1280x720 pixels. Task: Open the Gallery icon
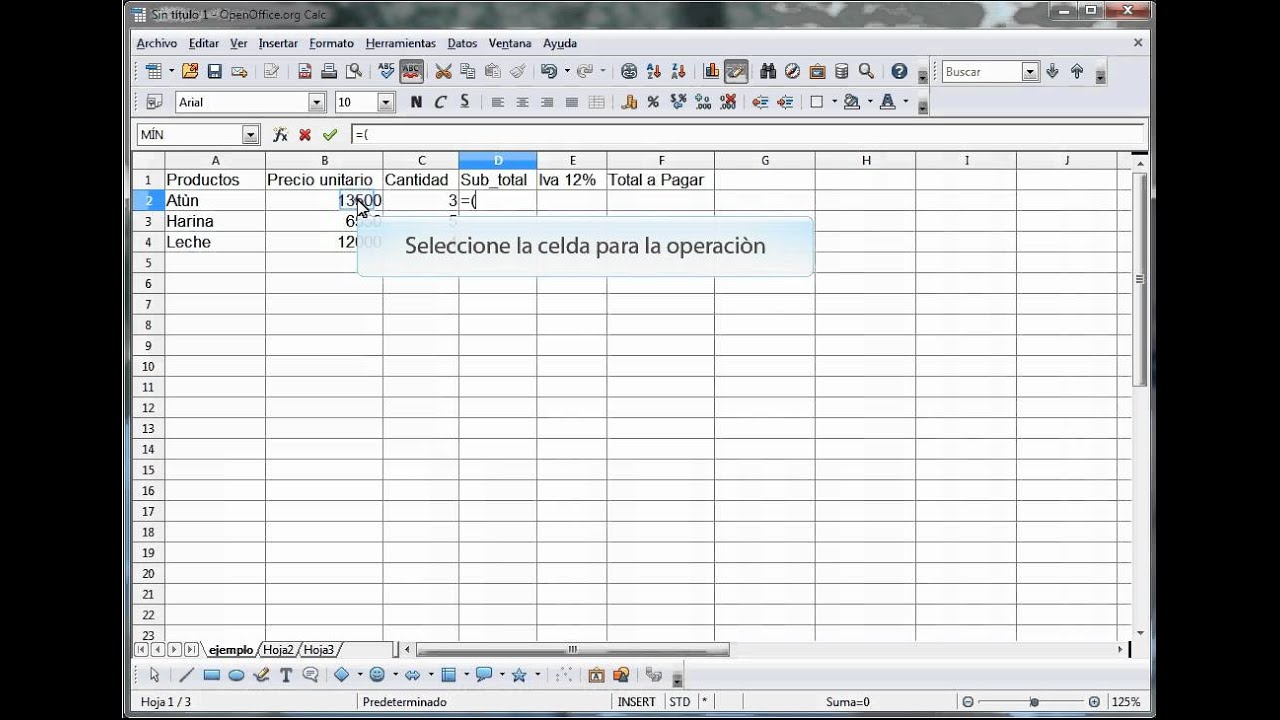(x=817, y=71)
